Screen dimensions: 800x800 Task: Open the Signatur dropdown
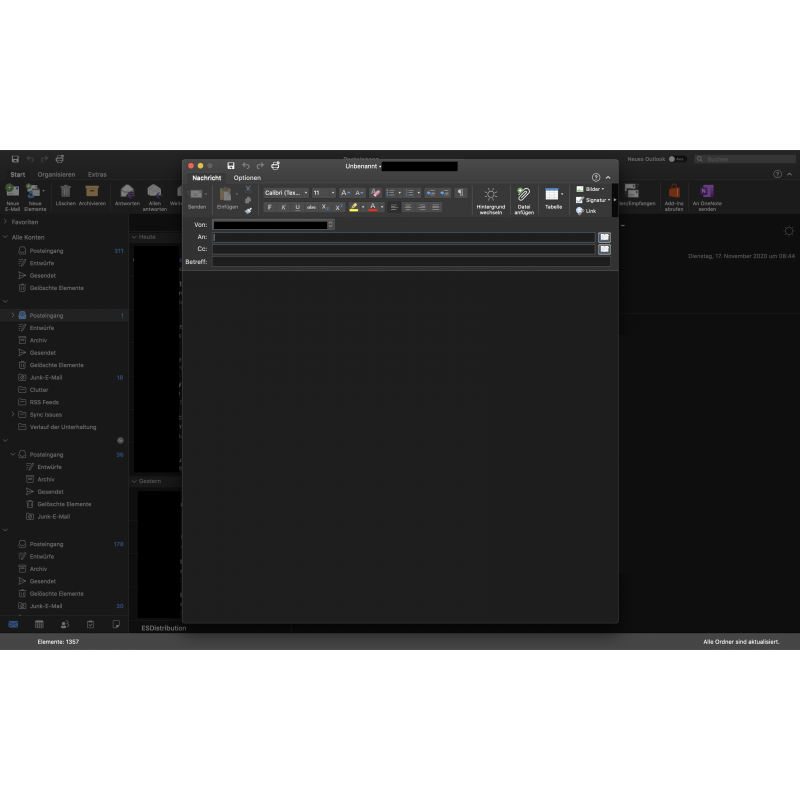(597, 200)
